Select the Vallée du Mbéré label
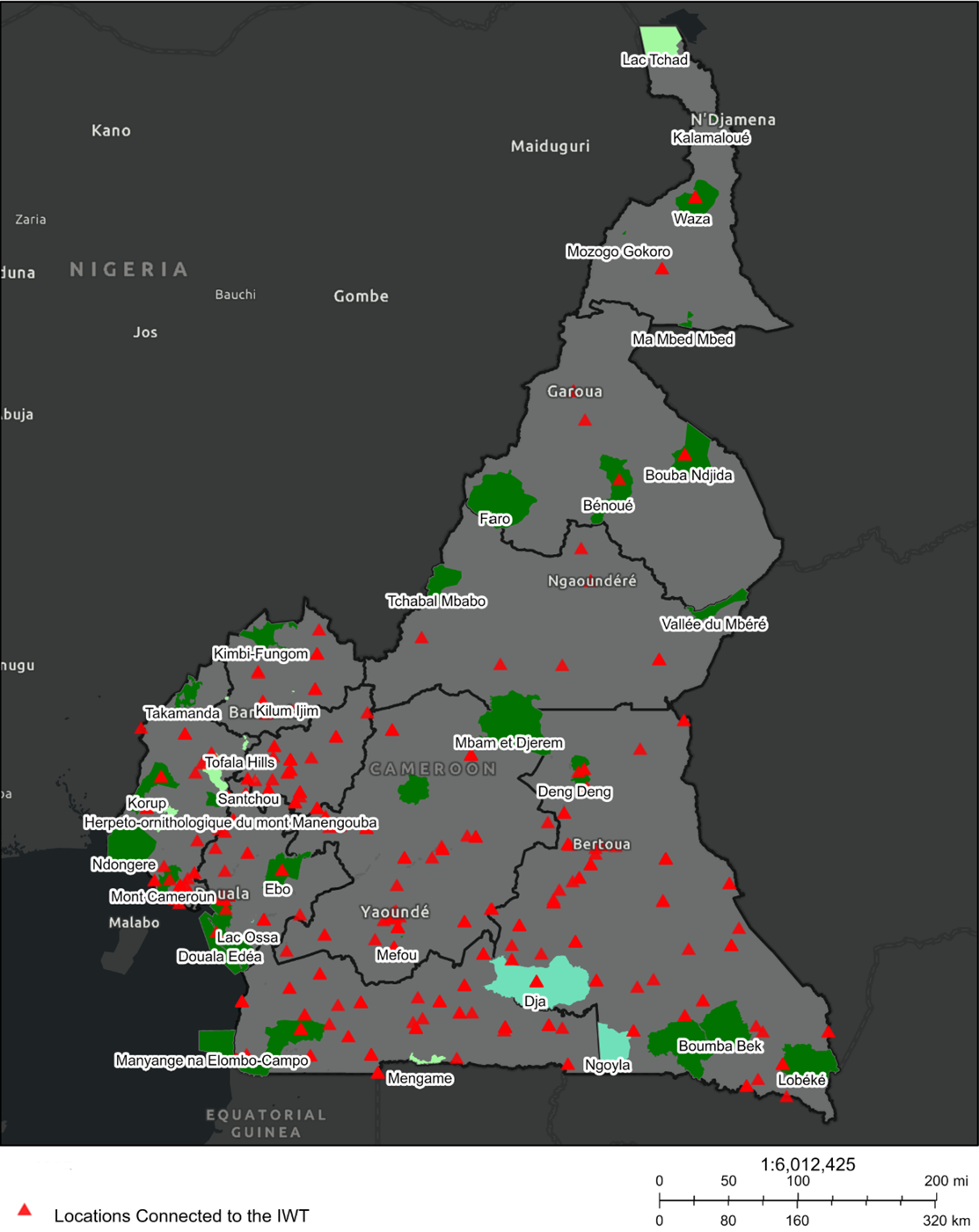This screenshot has height=1232, width=979. 713,624
